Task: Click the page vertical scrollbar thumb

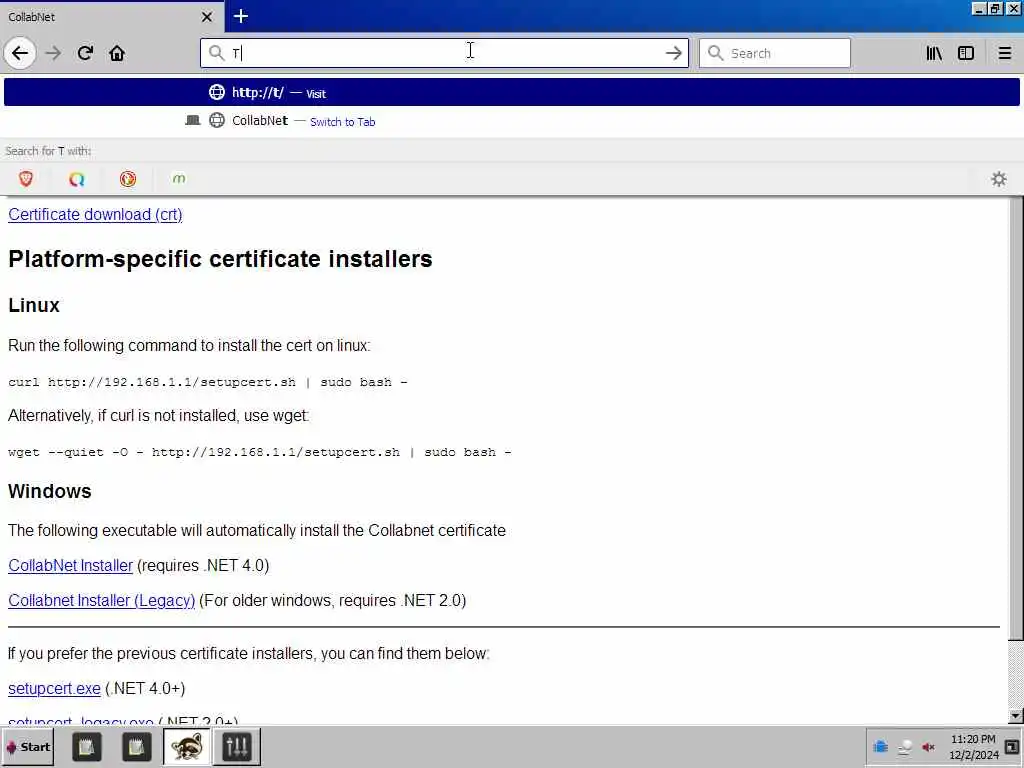Action: tap(1015, 418)
